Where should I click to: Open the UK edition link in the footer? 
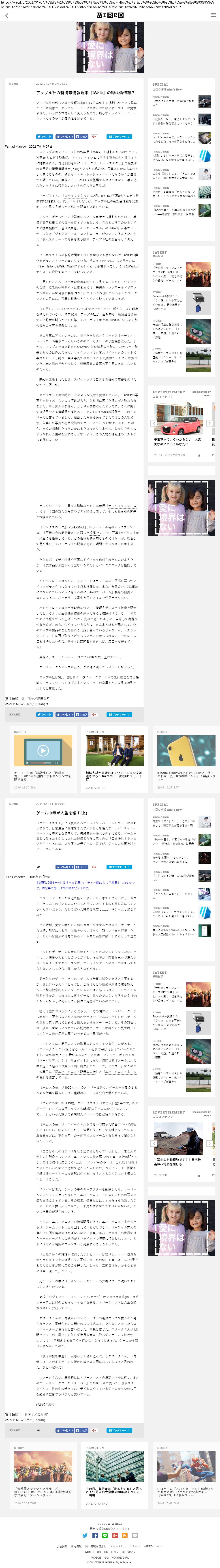(x=106, y=1552)
